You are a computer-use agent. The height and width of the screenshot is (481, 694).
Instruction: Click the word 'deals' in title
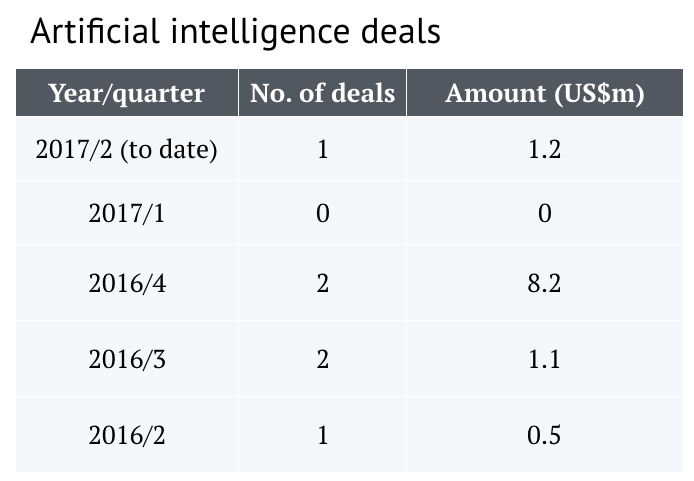401,31
